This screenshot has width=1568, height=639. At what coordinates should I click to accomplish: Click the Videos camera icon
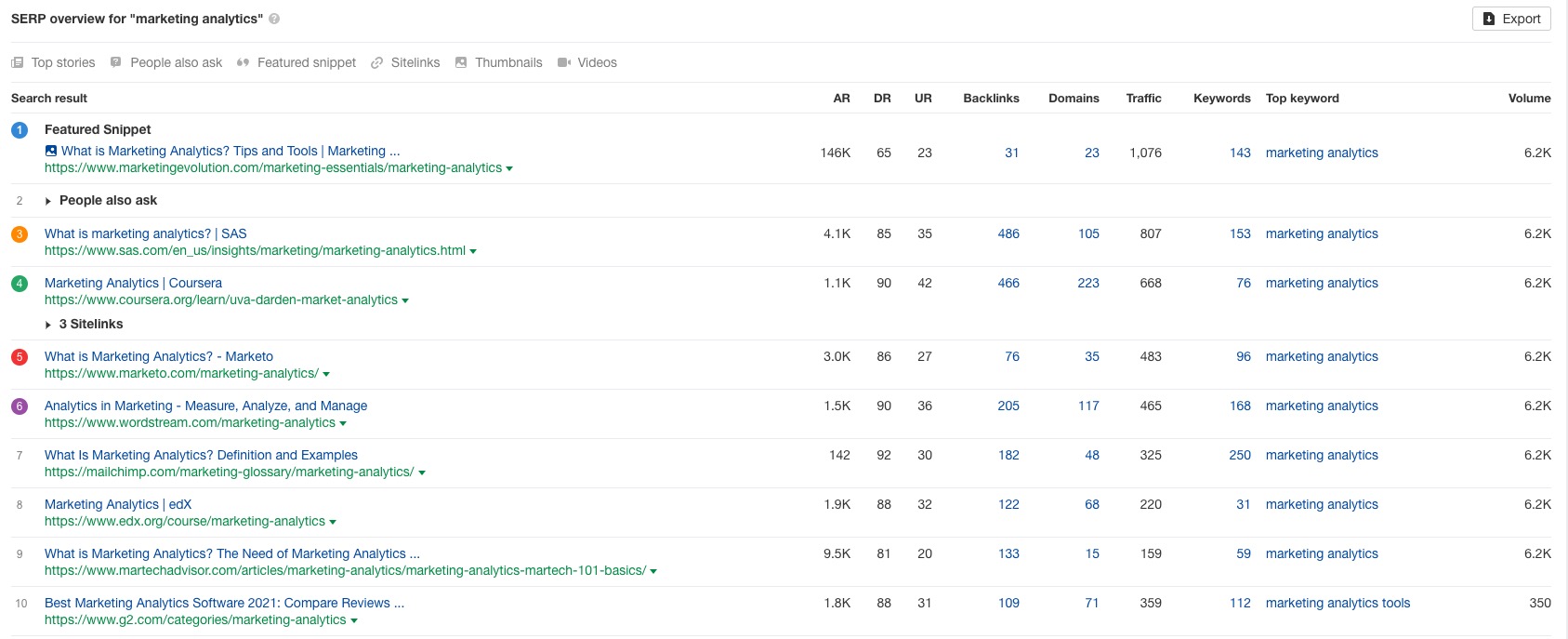coord(563,62)
